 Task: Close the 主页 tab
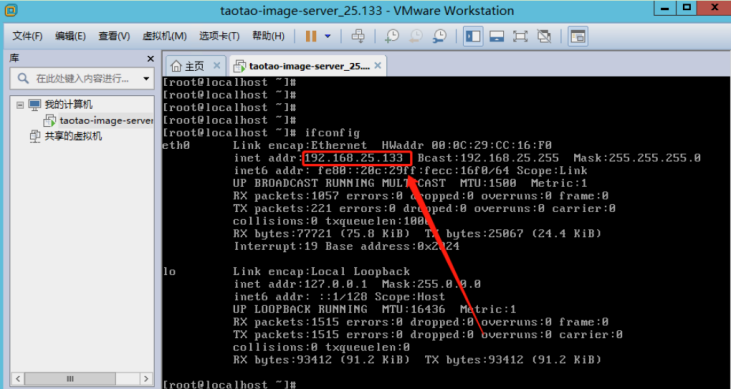point(216,65)
